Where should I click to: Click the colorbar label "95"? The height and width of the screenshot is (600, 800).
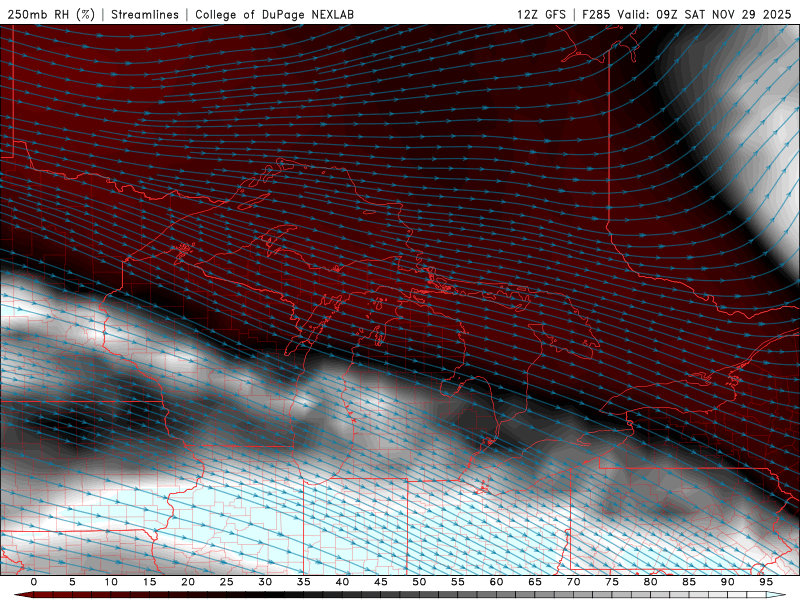click(x=766, y=582)
